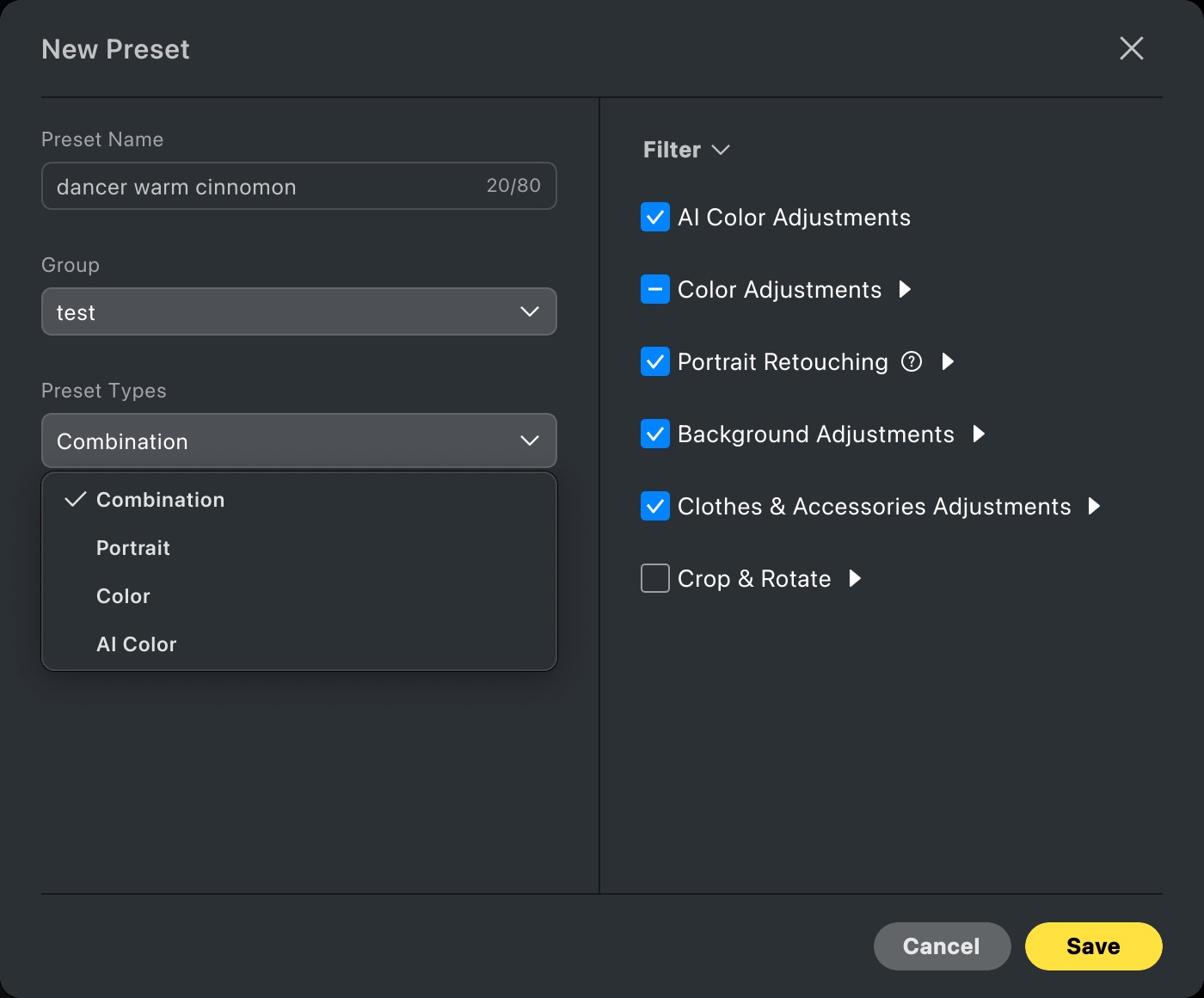This screenshot has height=998, width=1204.
Task: Choose AI Color preset type option
Action: [136, 644]
